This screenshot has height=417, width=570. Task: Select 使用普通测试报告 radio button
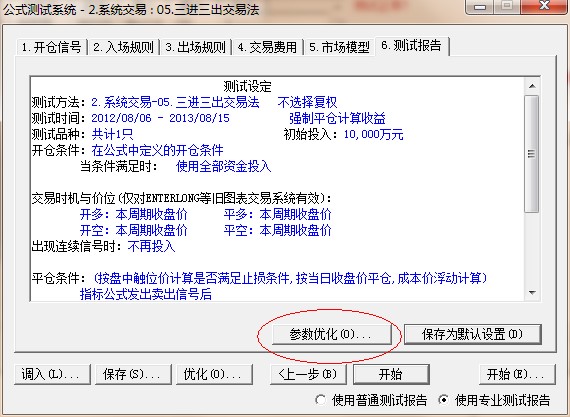[371, 400]
